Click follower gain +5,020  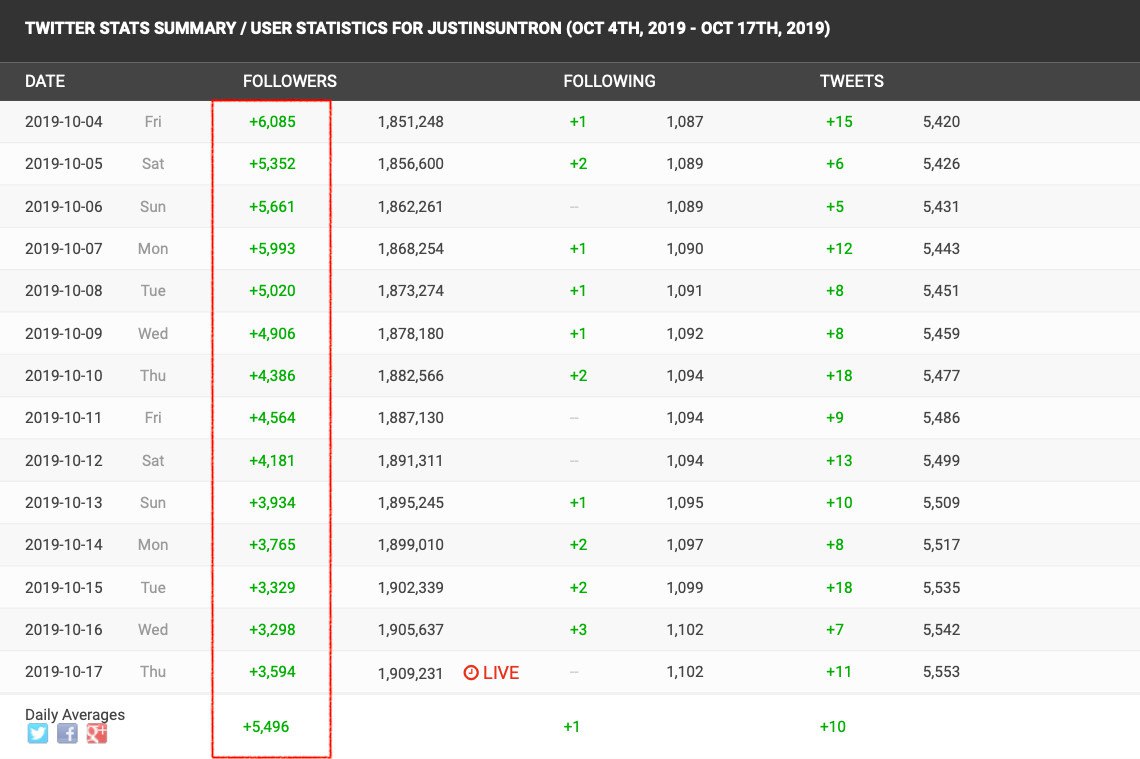(x=273, y=291)
